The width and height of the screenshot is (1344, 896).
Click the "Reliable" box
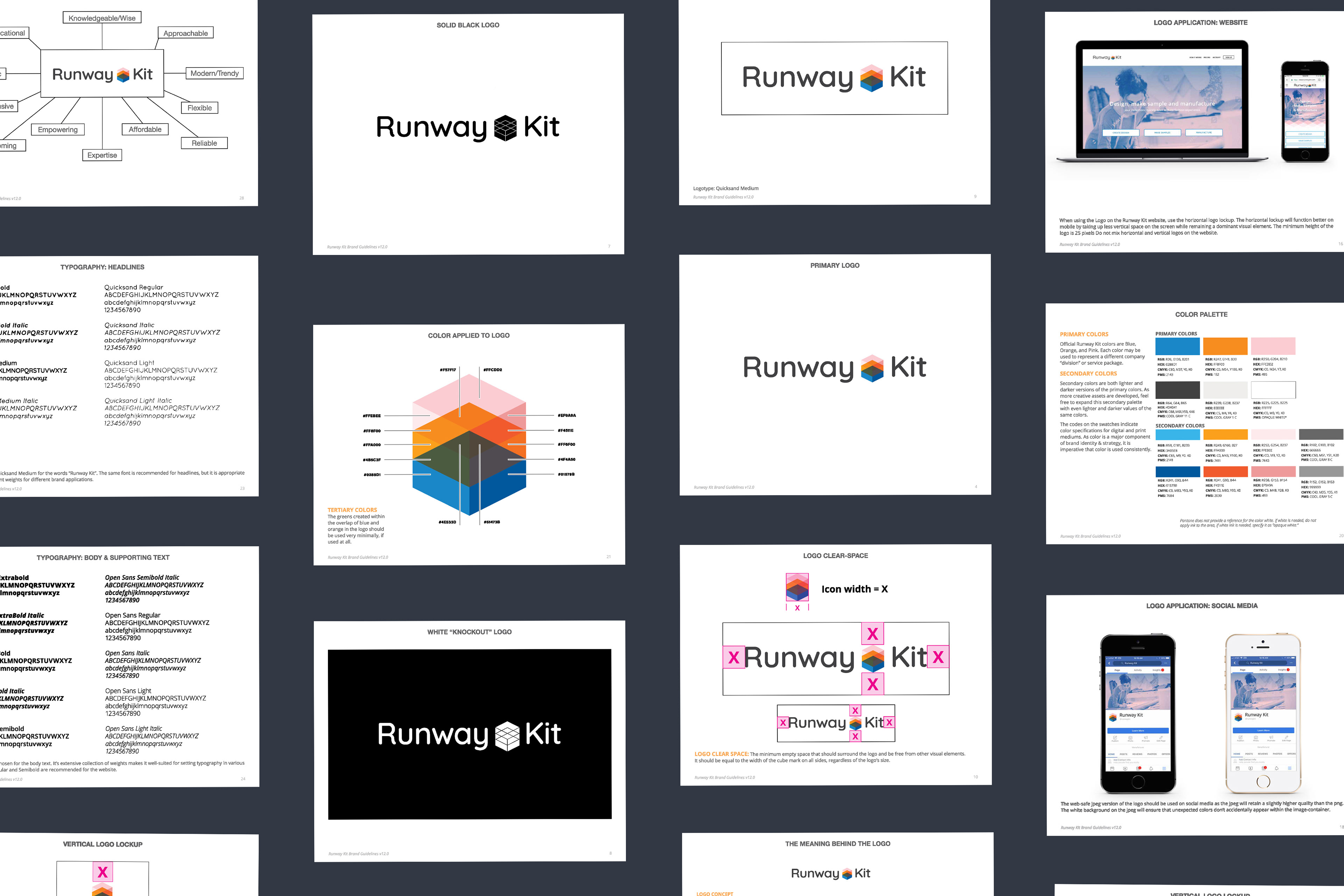[204, 143]
